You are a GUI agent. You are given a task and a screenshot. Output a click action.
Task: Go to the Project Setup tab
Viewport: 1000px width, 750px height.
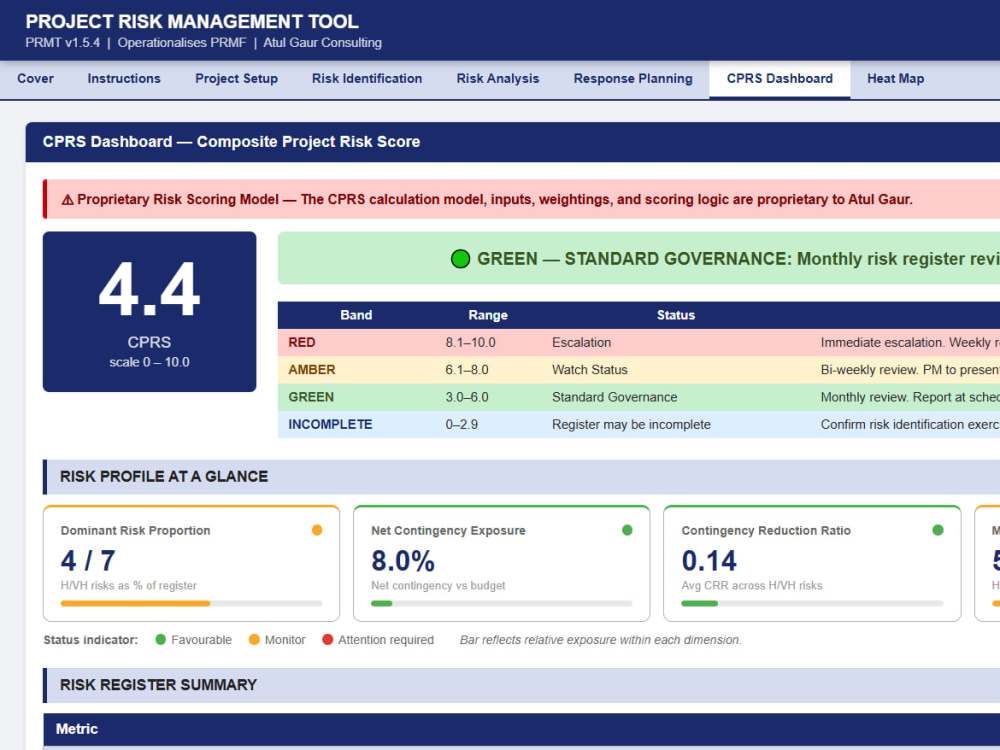coord(236,79)
